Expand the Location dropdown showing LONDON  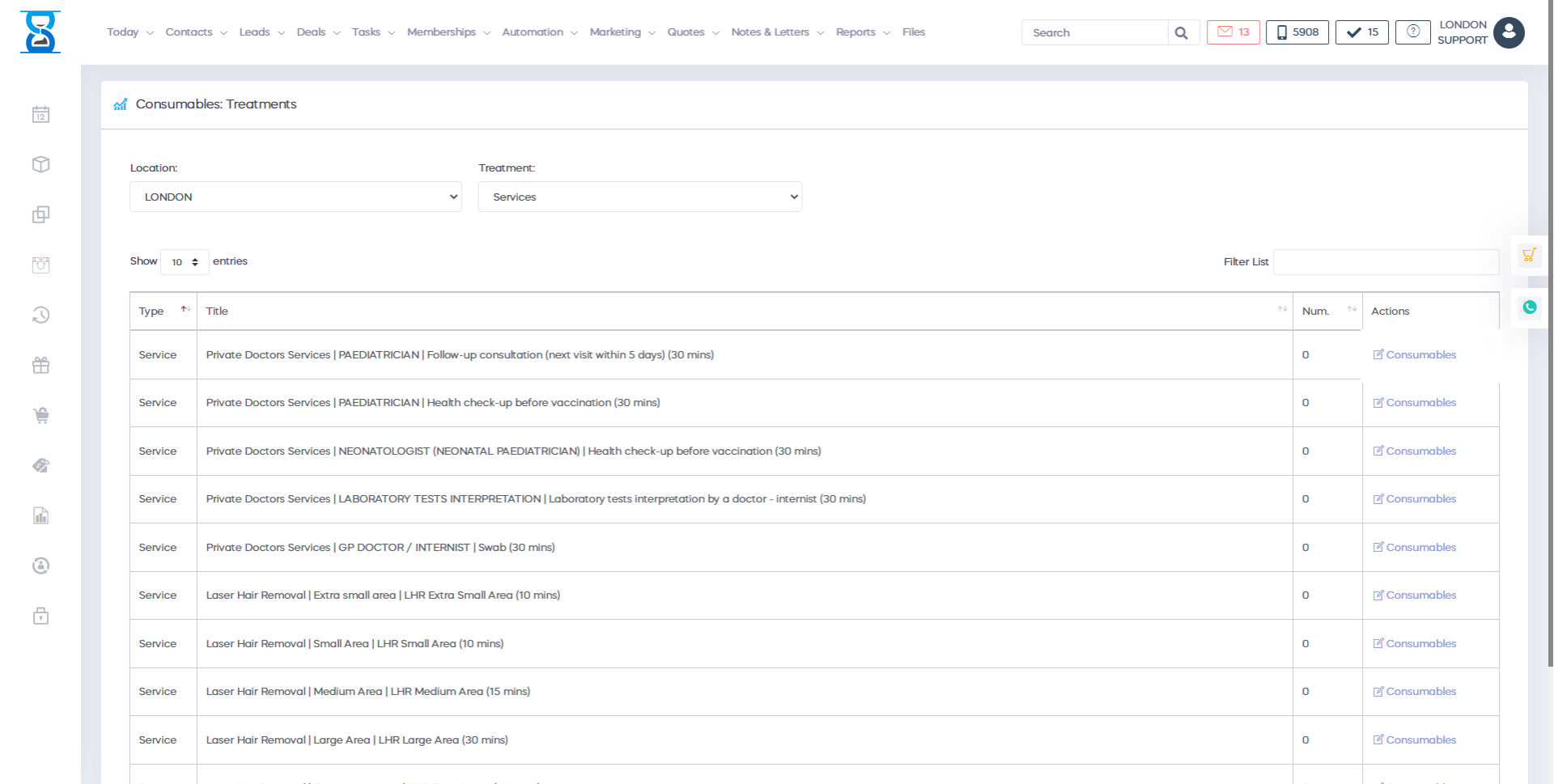point(295,197)
